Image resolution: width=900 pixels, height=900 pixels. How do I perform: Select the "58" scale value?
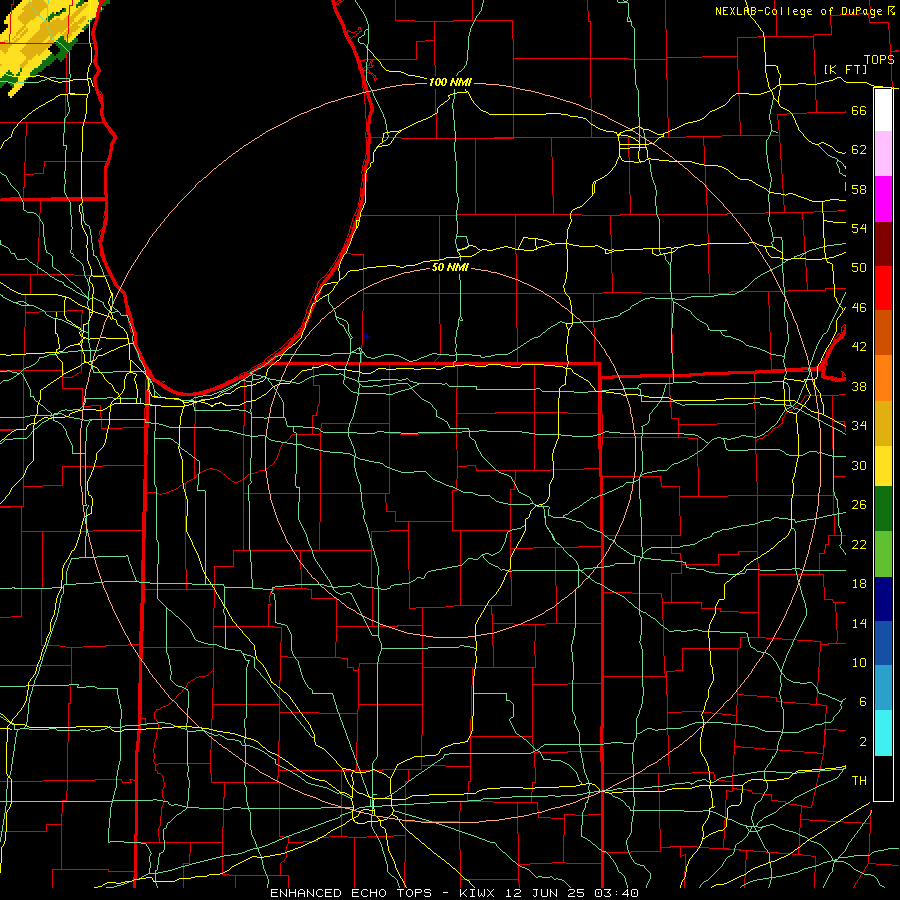pyautogui.click(x=859, y=189)
